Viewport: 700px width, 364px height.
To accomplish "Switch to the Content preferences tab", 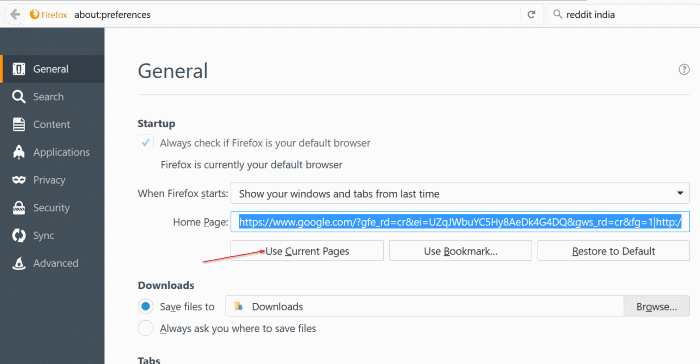I will 51,124.
